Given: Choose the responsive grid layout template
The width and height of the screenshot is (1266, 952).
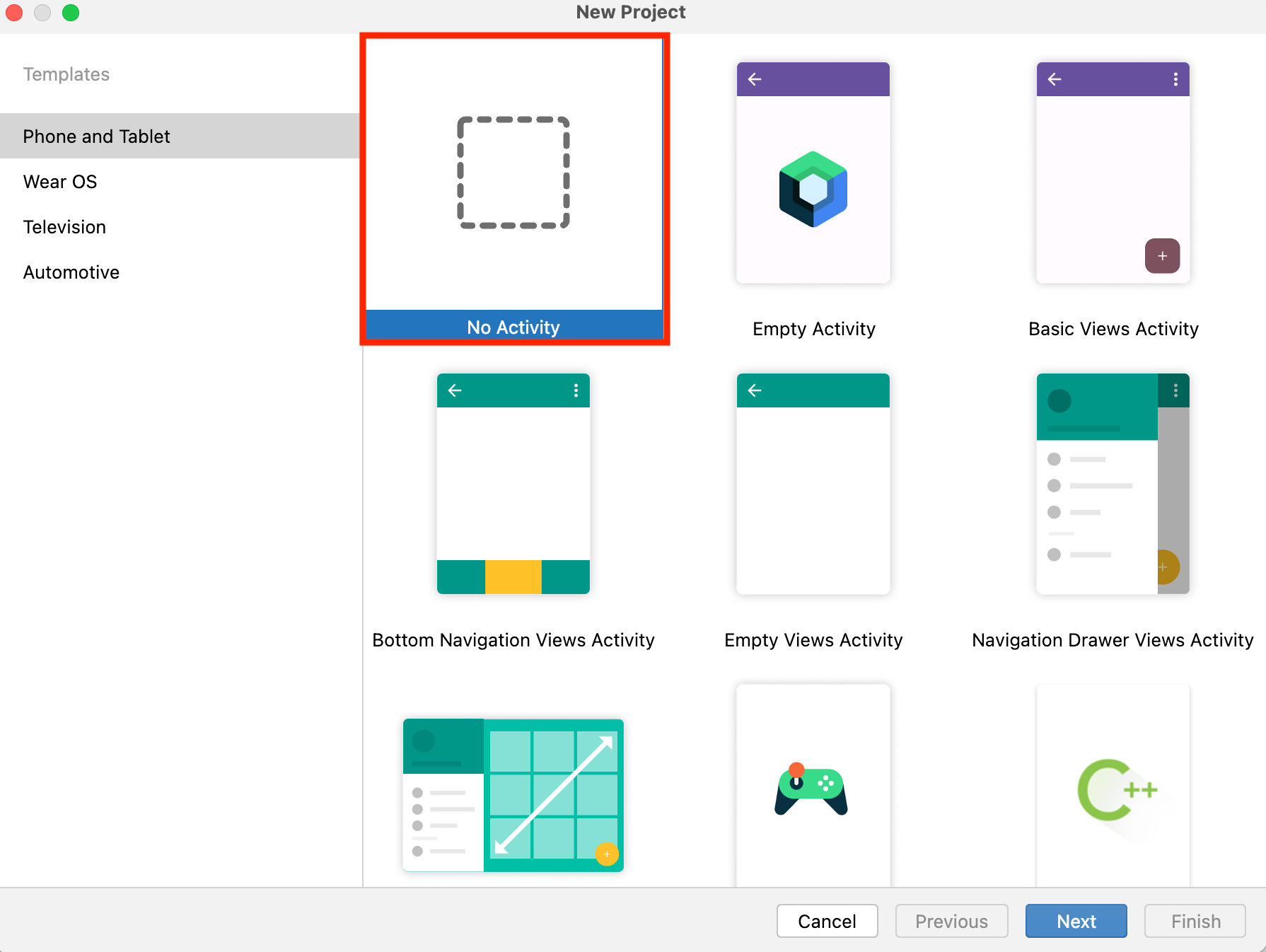Looking at the screenshot, I should click(x=513, y=795).
